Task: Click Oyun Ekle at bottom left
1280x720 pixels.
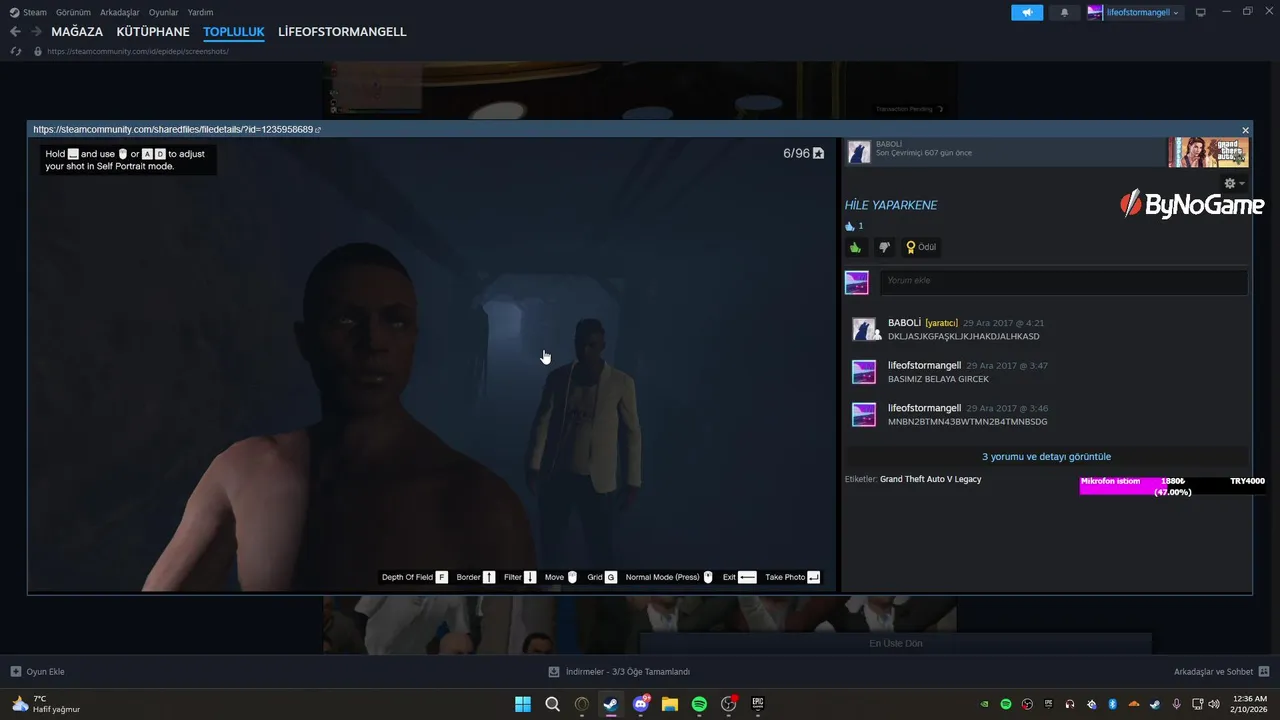Action: click(38, 672)
